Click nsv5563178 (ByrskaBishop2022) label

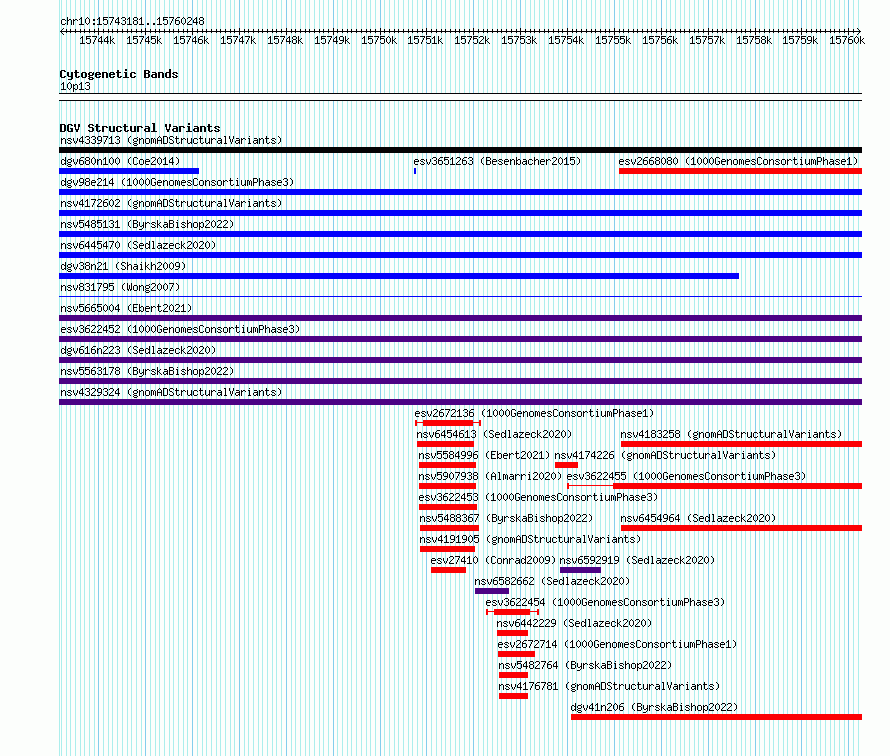(x=147, y=371)
